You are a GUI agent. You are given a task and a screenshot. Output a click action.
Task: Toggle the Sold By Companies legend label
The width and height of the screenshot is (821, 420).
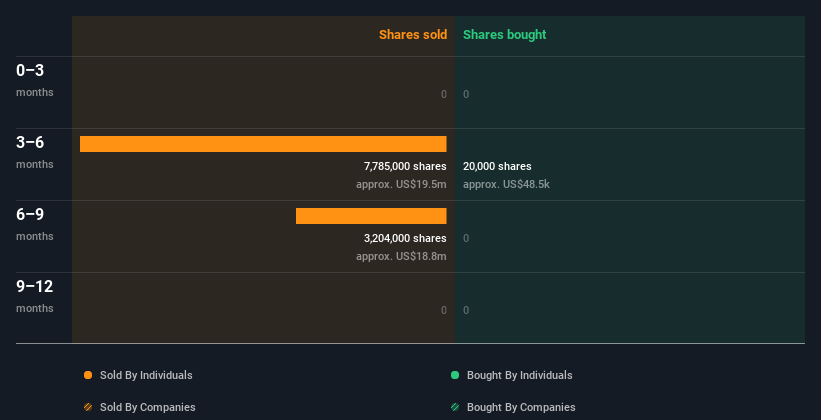pyautogui.click(x=147, y=407)
